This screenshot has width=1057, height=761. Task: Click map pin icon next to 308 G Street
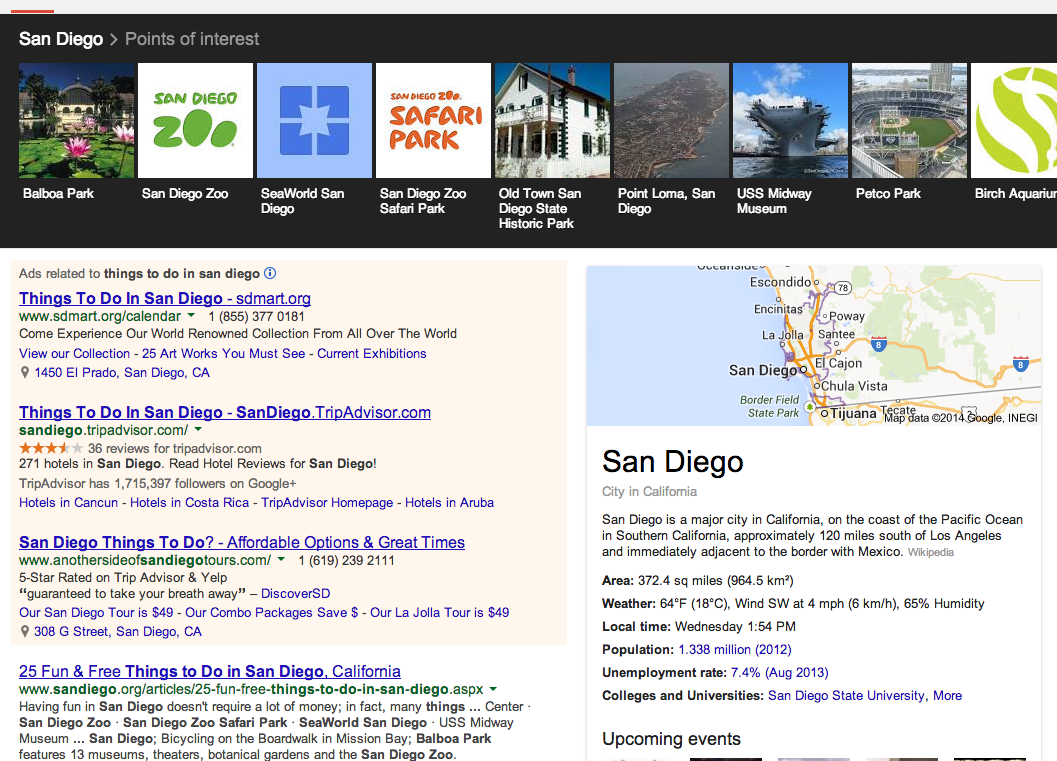click(25, 632)
